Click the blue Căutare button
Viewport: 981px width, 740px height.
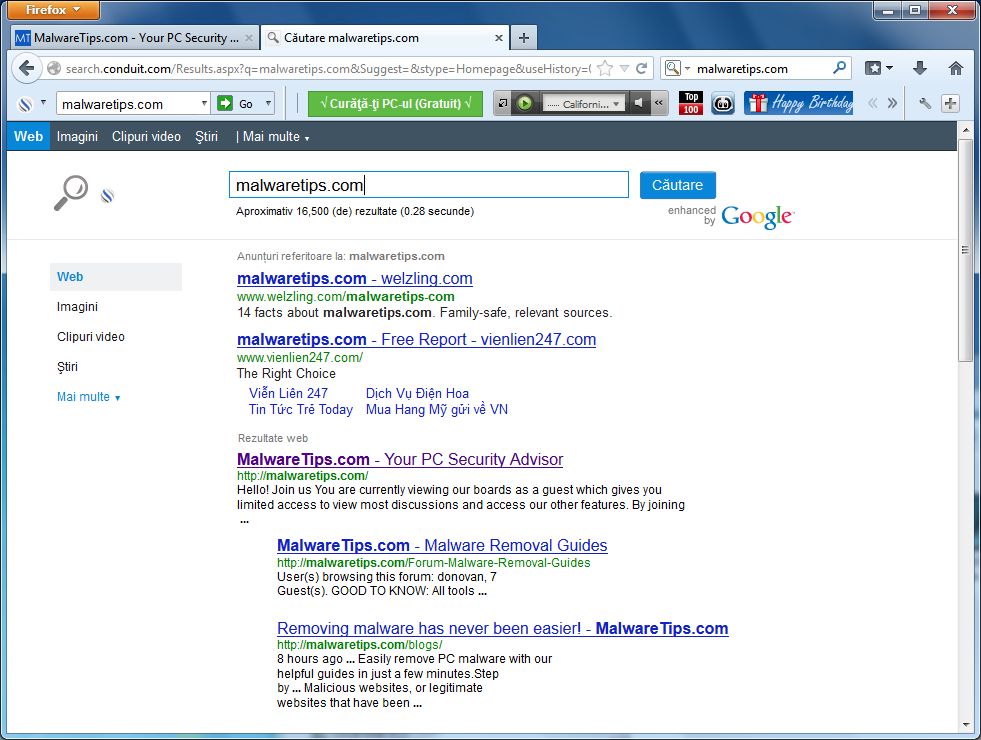pyautogui.click(x=678, y=185)
